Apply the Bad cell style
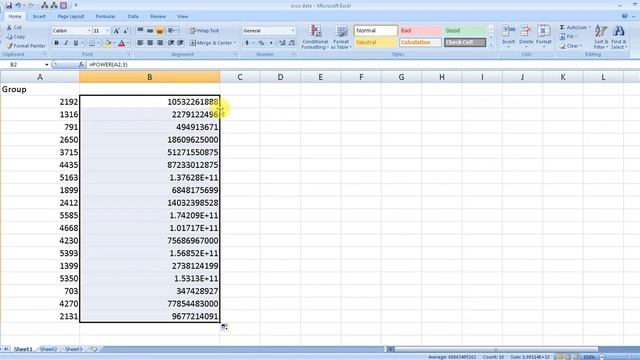 [420, 31]
